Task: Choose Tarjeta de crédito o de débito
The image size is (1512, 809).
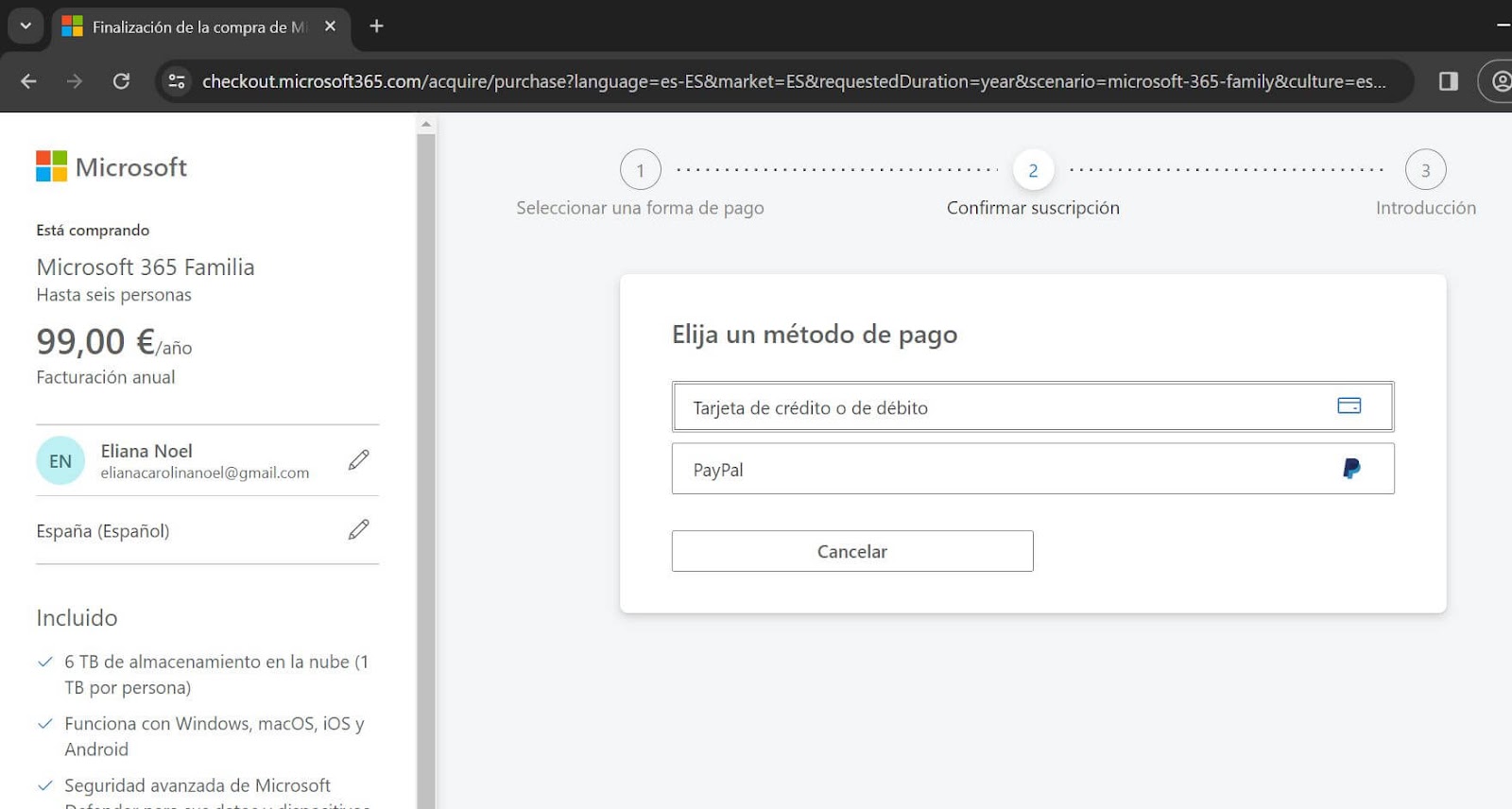Action: click(x=1033, y=406)
